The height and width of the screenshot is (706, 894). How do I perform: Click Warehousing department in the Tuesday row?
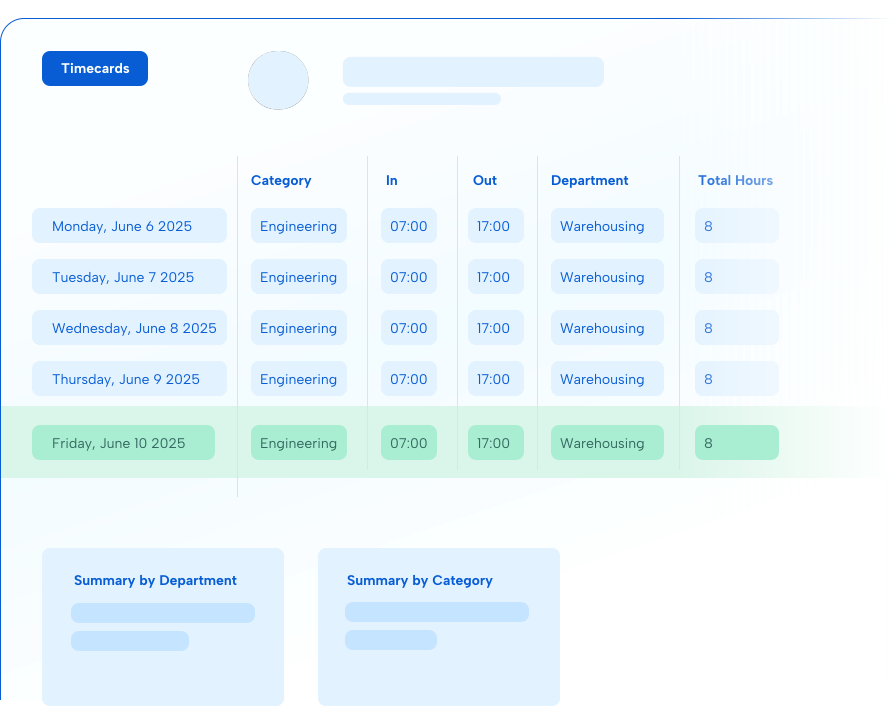click(607, 277)
